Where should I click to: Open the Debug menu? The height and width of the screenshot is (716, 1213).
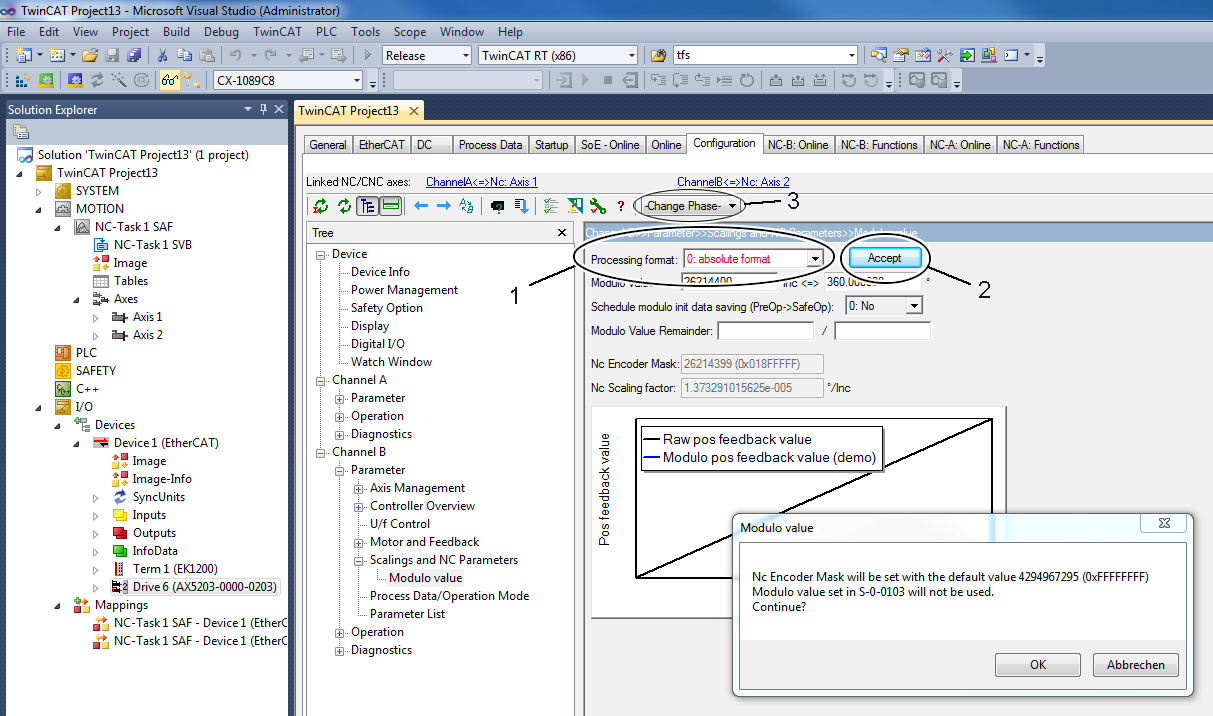[221, 32]
